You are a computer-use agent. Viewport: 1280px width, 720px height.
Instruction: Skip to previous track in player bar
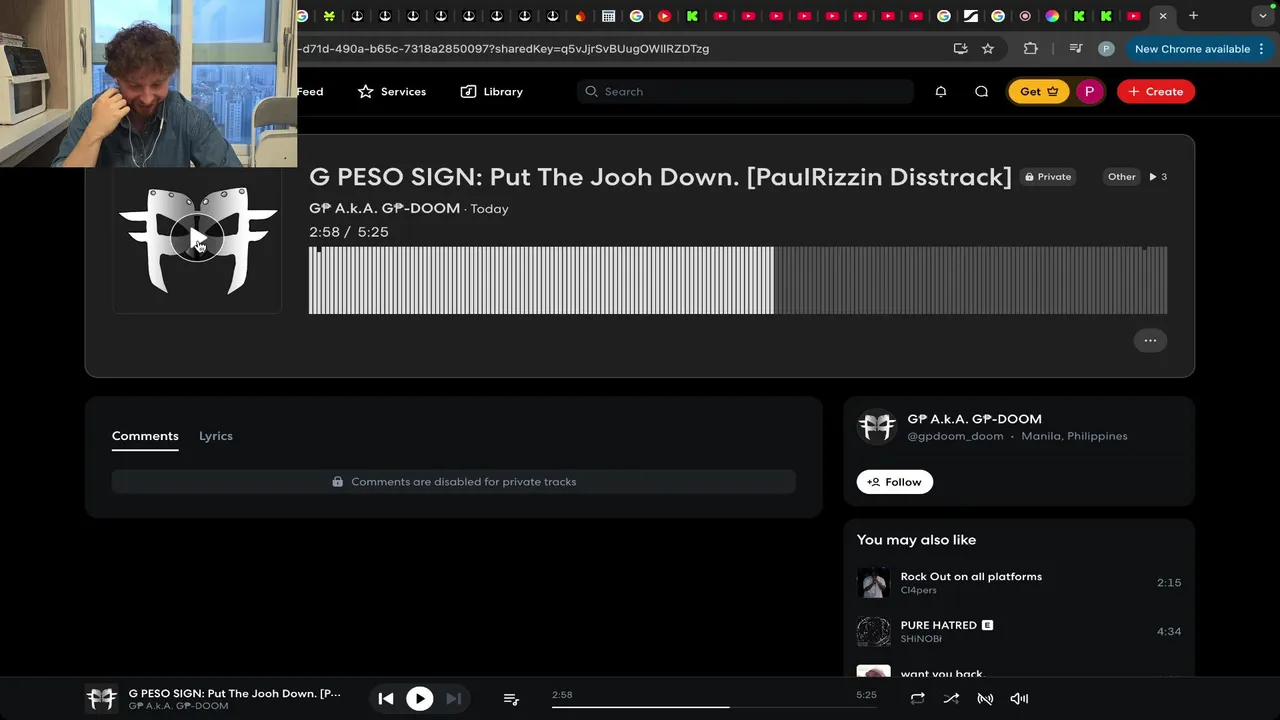point(385,699)
